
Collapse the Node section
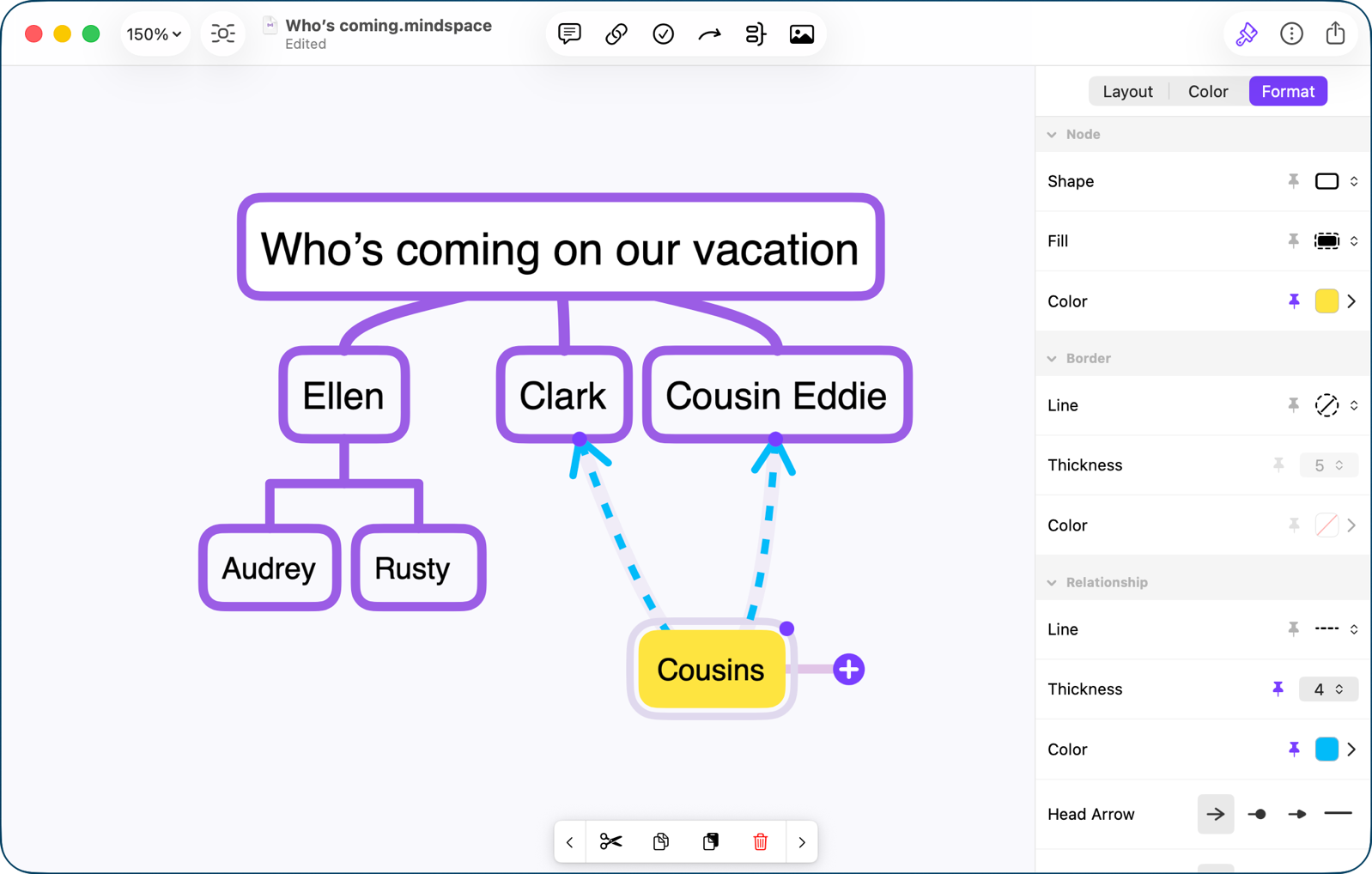pos(1052,135)
